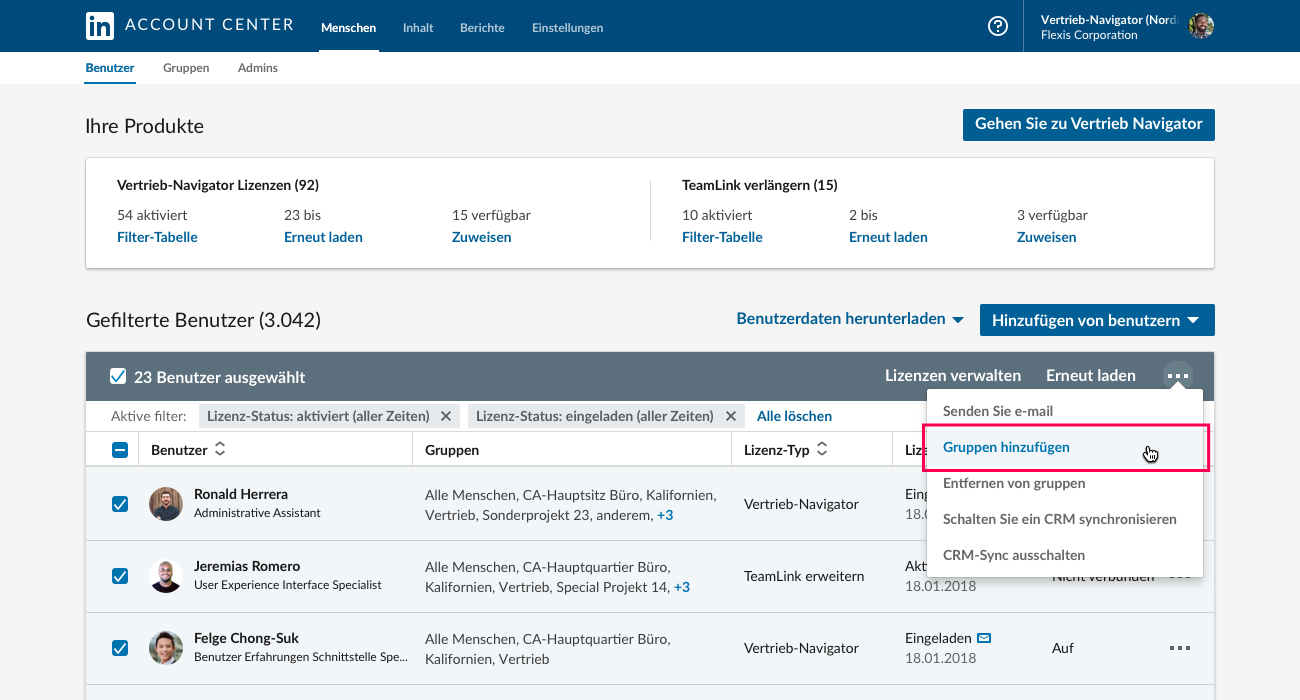Screen dimensions: 1300x700
Task: Click 'Zuweisen' under 15 verfügbar
Action: point(481,237)
